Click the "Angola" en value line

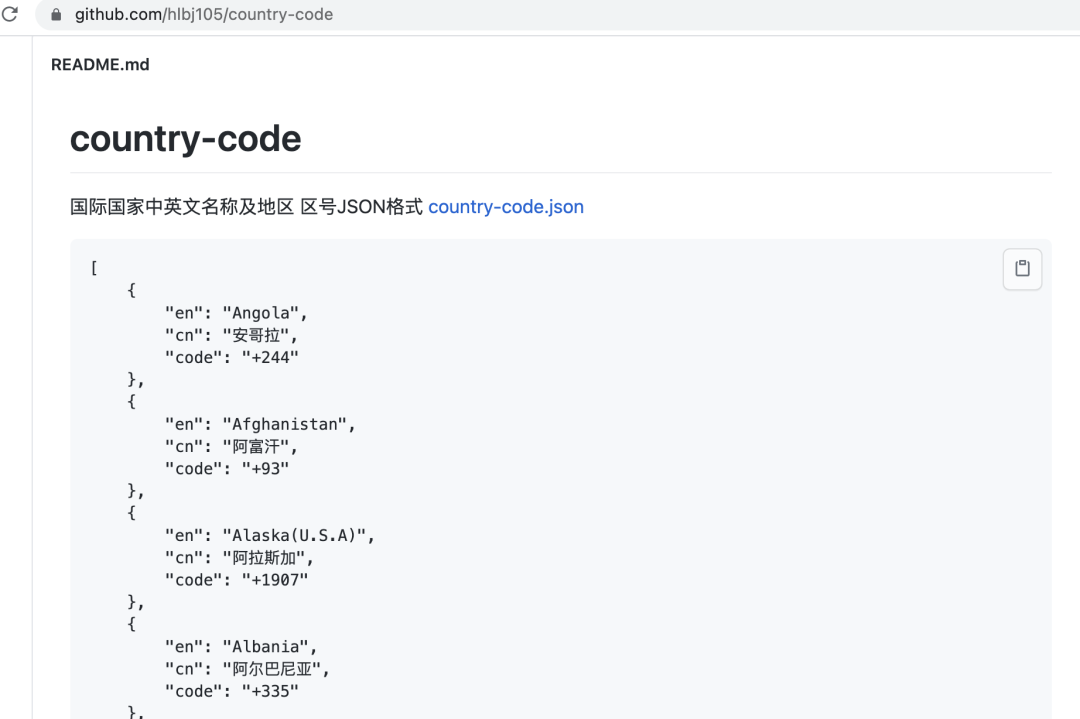click(236, 313)
